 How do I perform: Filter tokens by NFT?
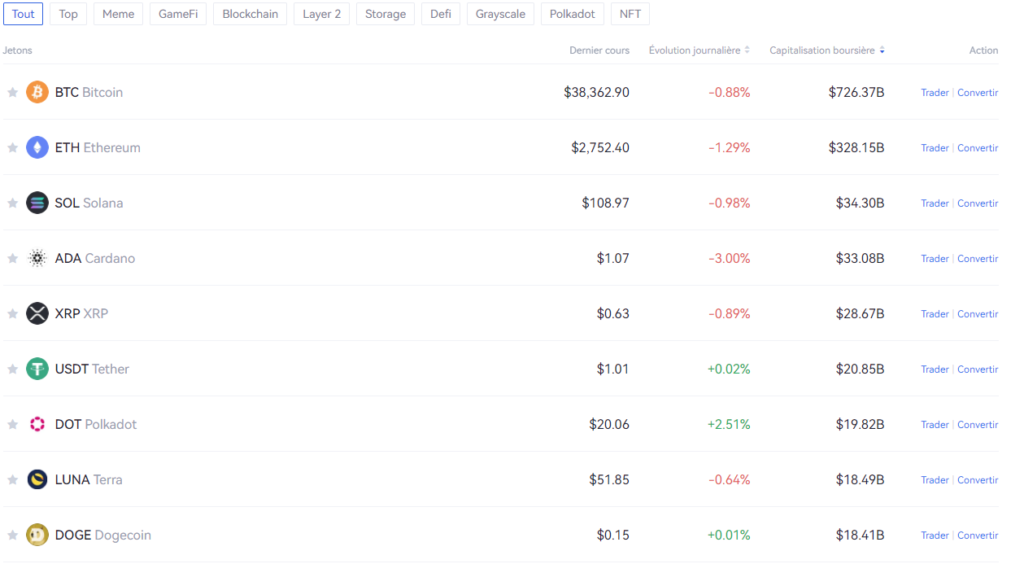[630, 14]
